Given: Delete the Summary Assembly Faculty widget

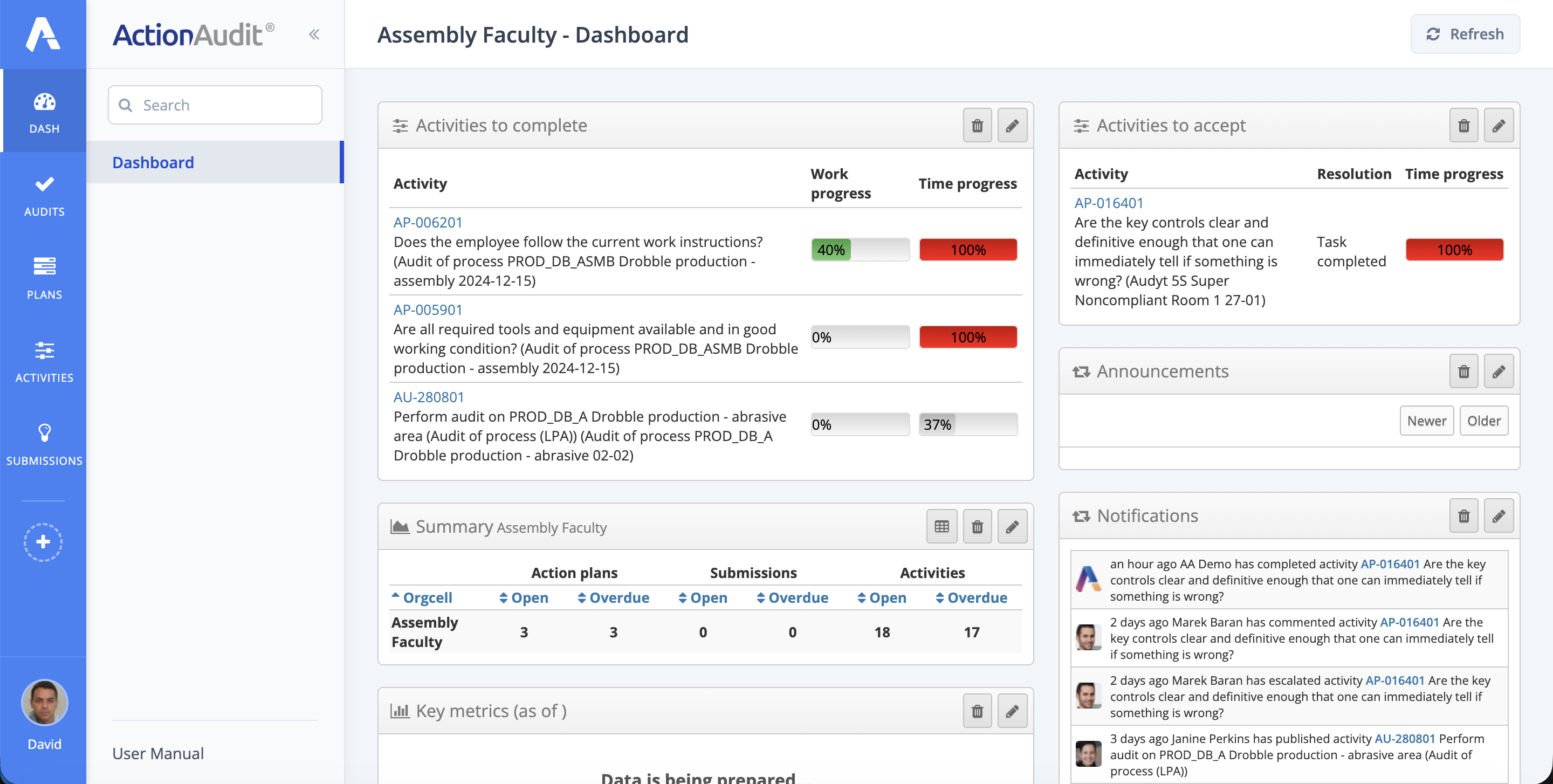Looking at the screenshot, I should [977, 527].
